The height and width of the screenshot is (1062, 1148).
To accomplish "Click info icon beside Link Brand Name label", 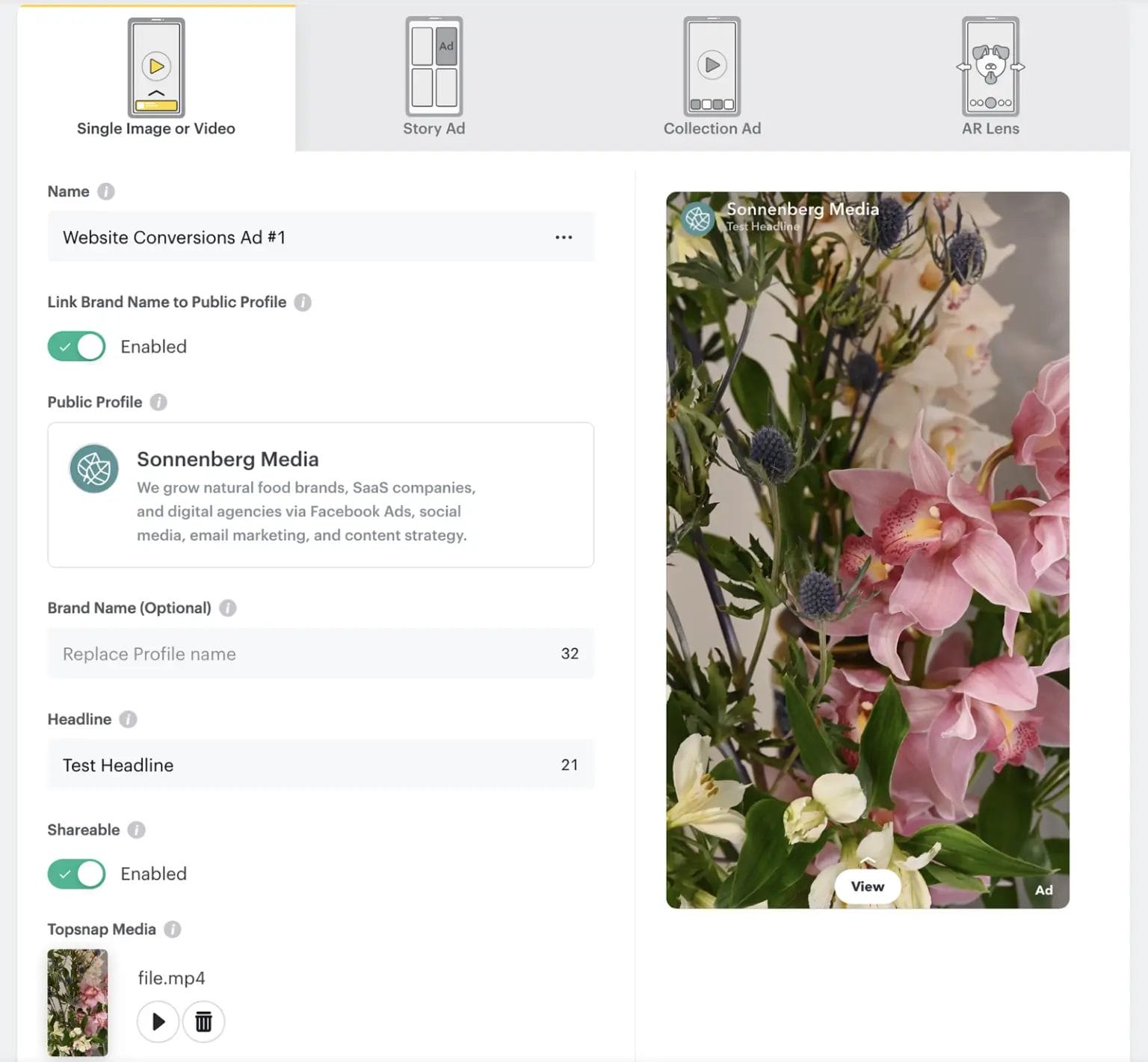I will (x=303, y=302).
